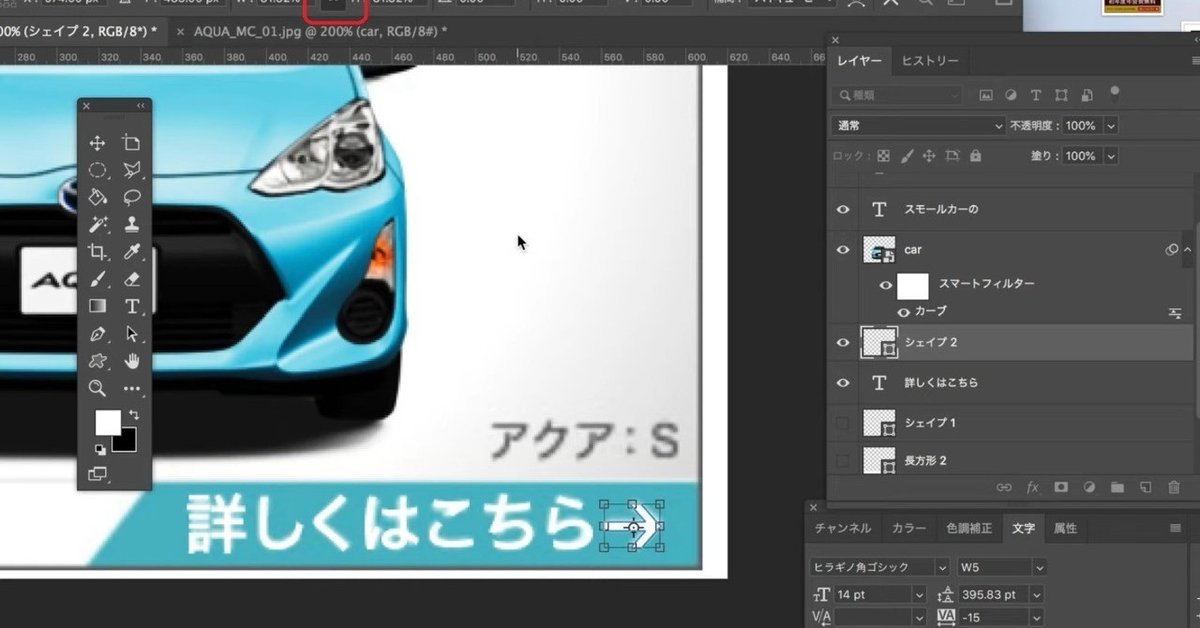The width and height of the screenshot is (1200, 628).
Task: Select the Crop tool
Action: 98,252
